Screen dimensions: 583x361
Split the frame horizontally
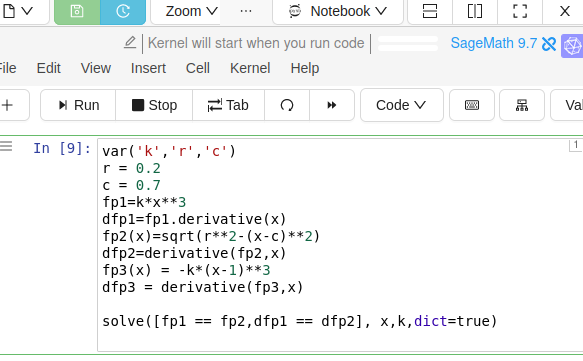click(430, 12)
